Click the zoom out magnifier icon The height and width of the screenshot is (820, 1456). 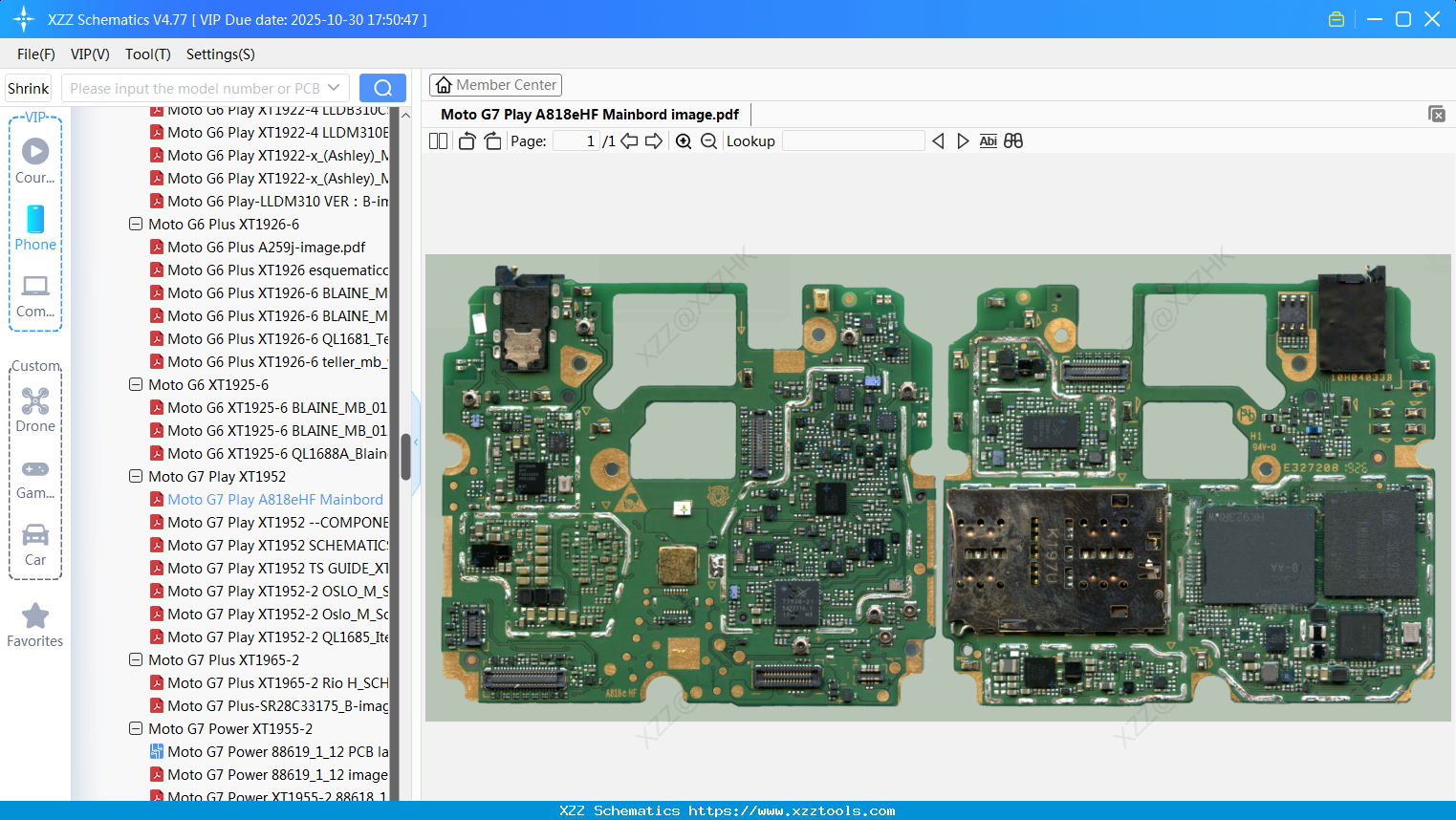coord(708,140)
